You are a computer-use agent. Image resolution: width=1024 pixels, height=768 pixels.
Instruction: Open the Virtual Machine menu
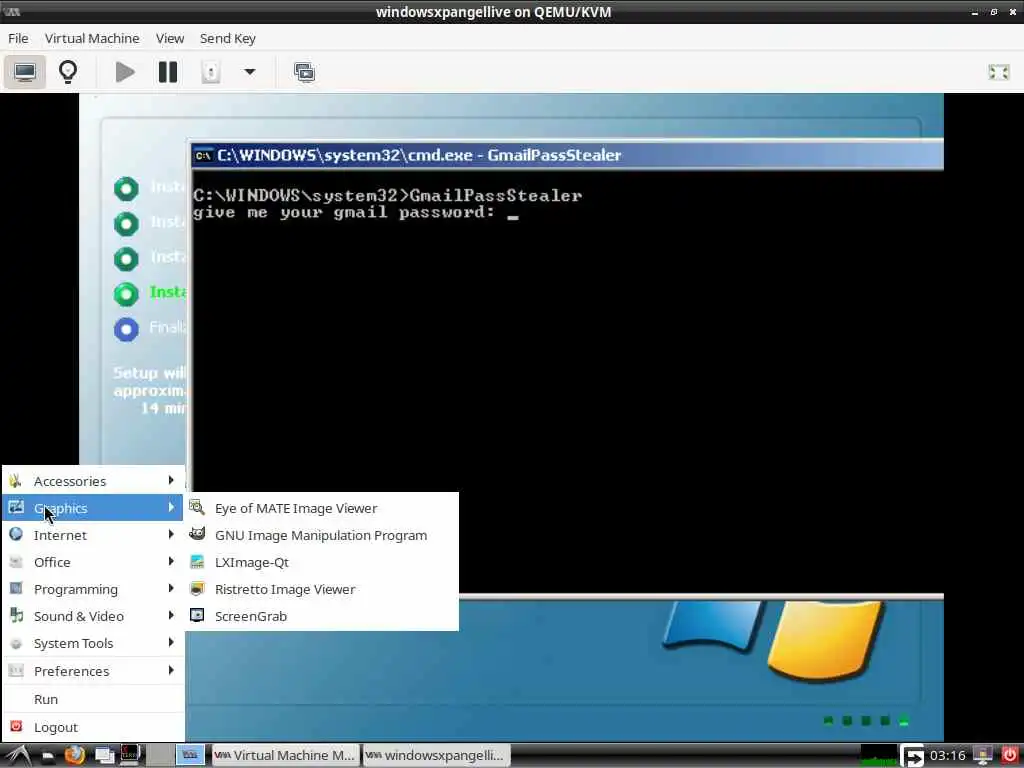point(92,39)
